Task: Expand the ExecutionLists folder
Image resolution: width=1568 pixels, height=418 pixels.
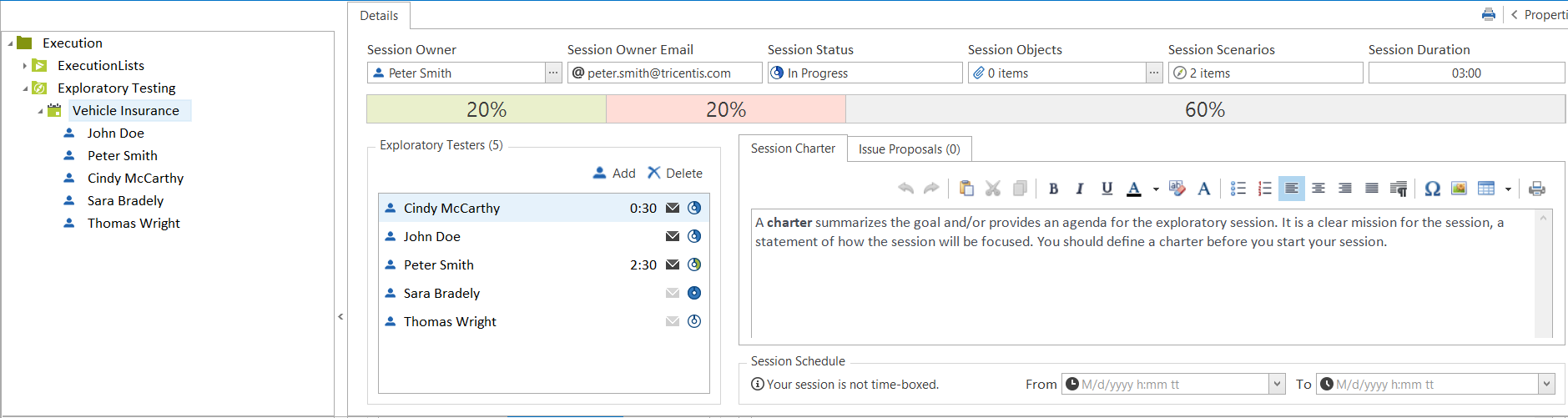Action: click(25, 66)
